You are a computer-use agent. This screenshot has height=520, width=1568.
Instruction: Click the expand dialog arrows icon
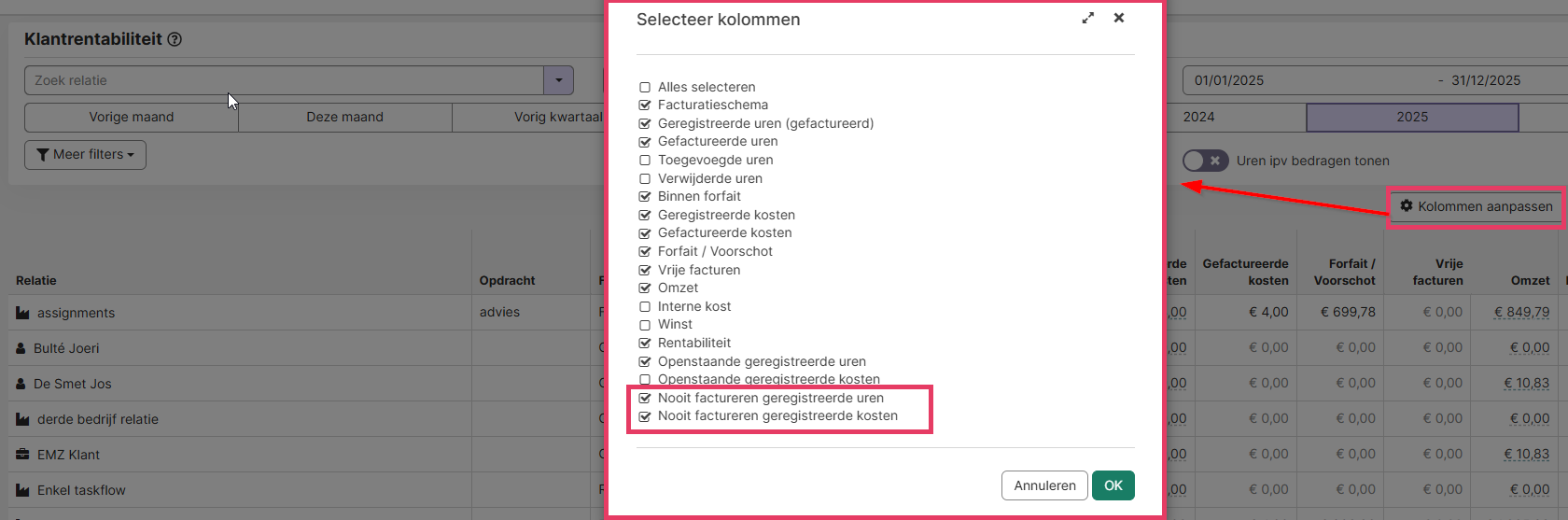point(1088,18)
